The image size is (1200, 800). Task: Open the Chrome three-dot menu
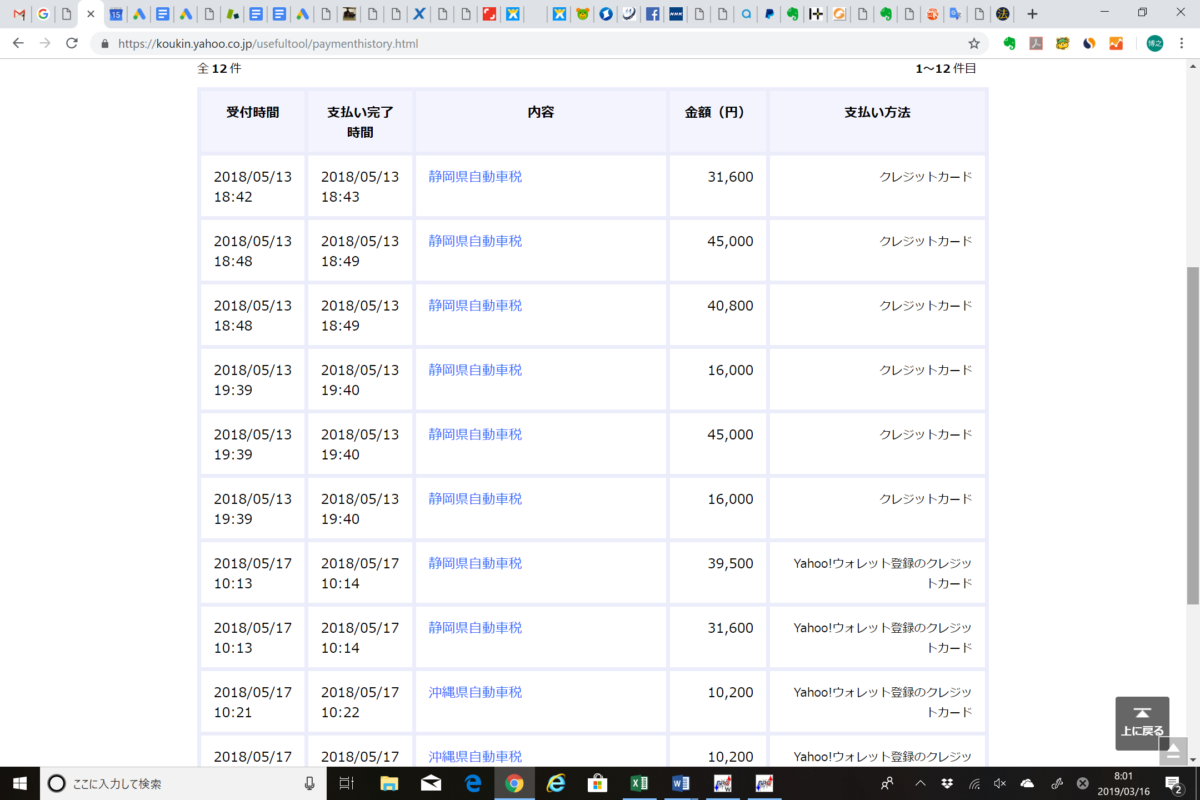(x=1183, y=43)
